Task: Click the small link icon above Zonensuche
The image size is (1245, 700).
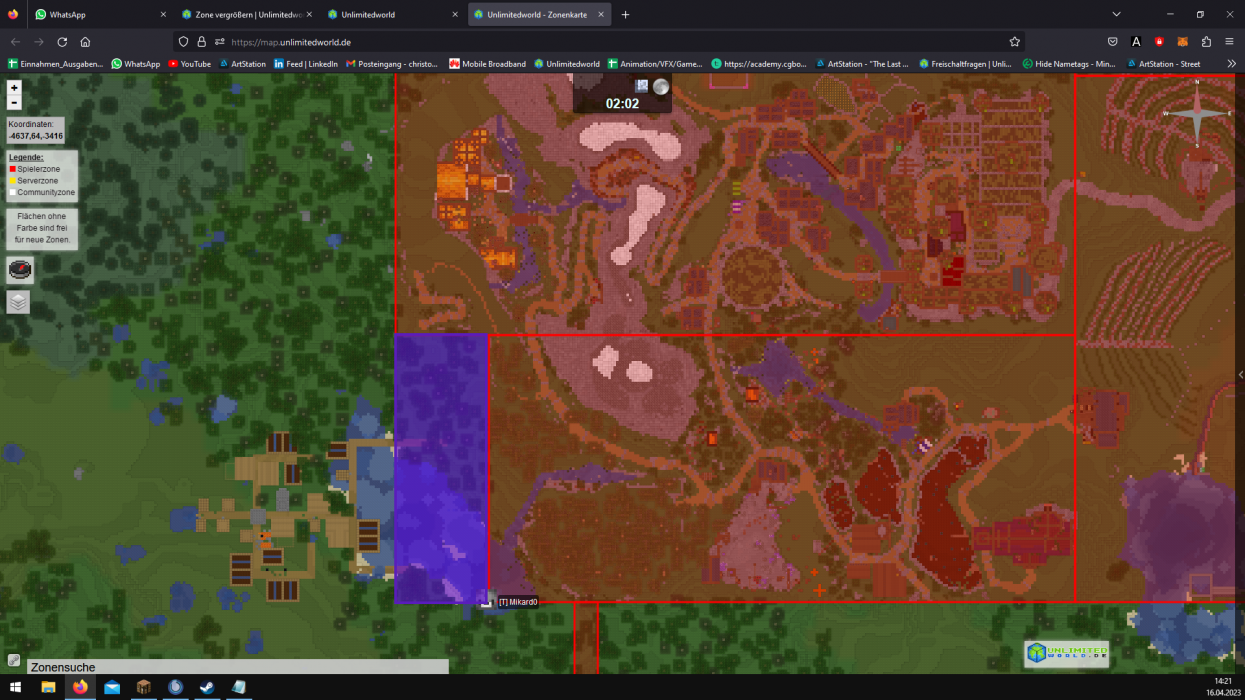Action: click(x=13, y=660)
